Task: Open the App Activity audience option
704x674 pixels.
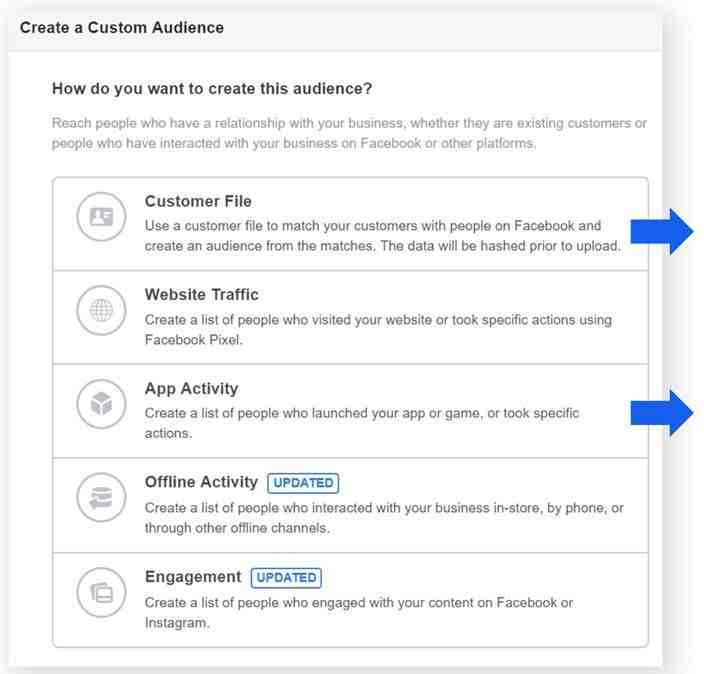Action: tap(191, 389)
